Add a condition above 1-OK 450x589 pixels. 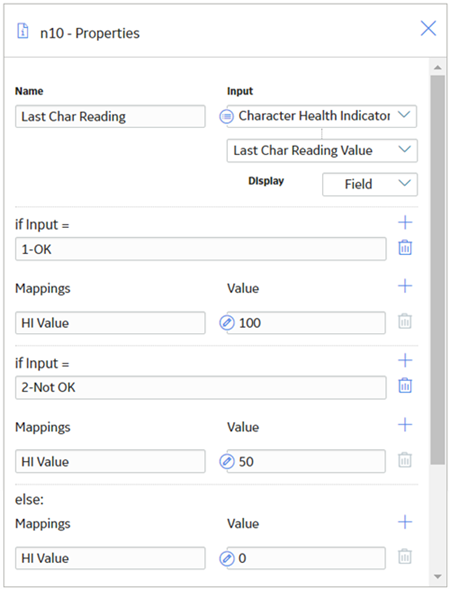coord(405,223)
